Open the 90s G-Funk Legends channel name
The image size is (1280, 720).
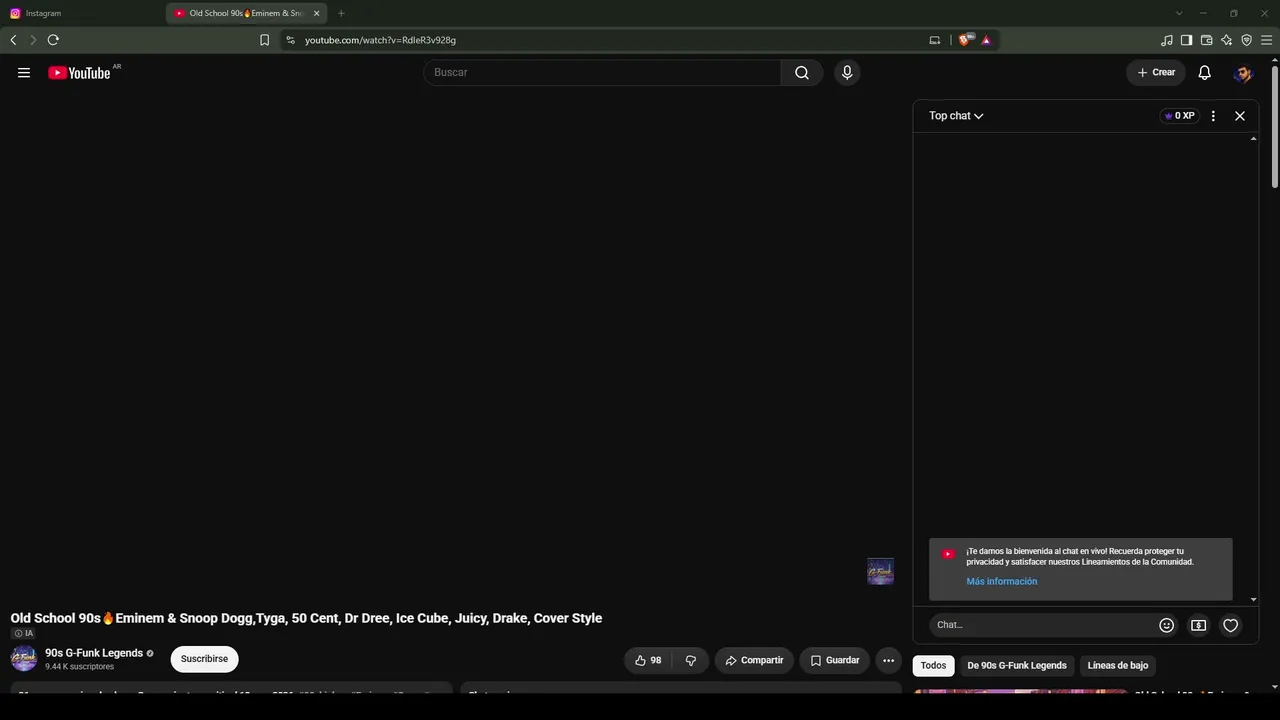tap(94, 653)
